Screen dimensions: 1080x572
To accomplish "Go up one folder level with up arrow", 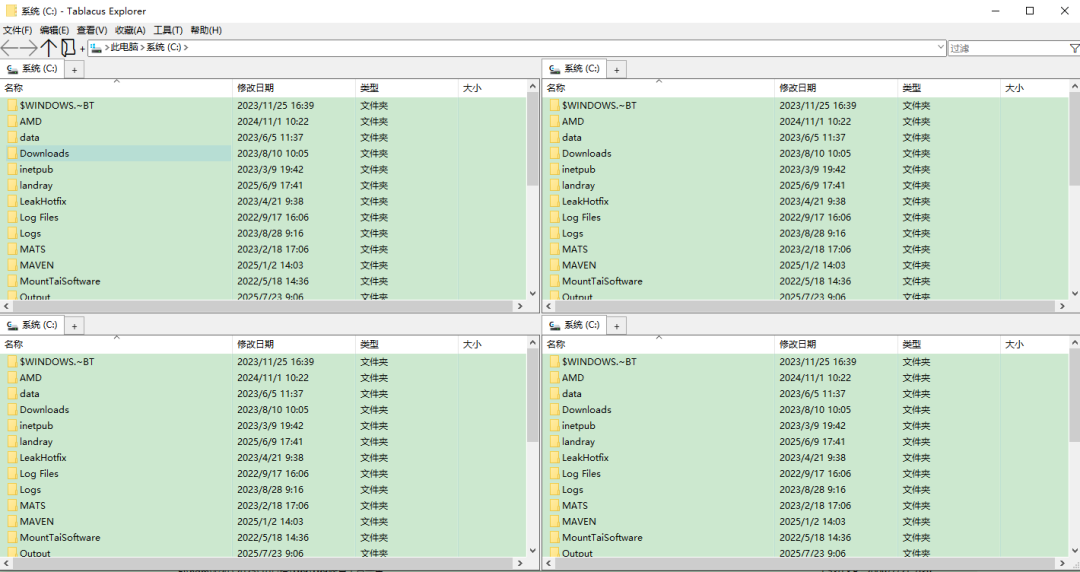I will [x=48, y=48].
